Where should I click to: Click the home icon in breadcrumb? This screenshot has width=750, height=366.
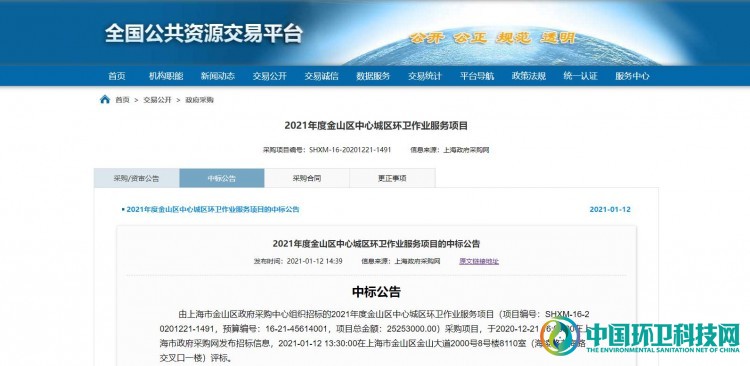tap(105, 99)
